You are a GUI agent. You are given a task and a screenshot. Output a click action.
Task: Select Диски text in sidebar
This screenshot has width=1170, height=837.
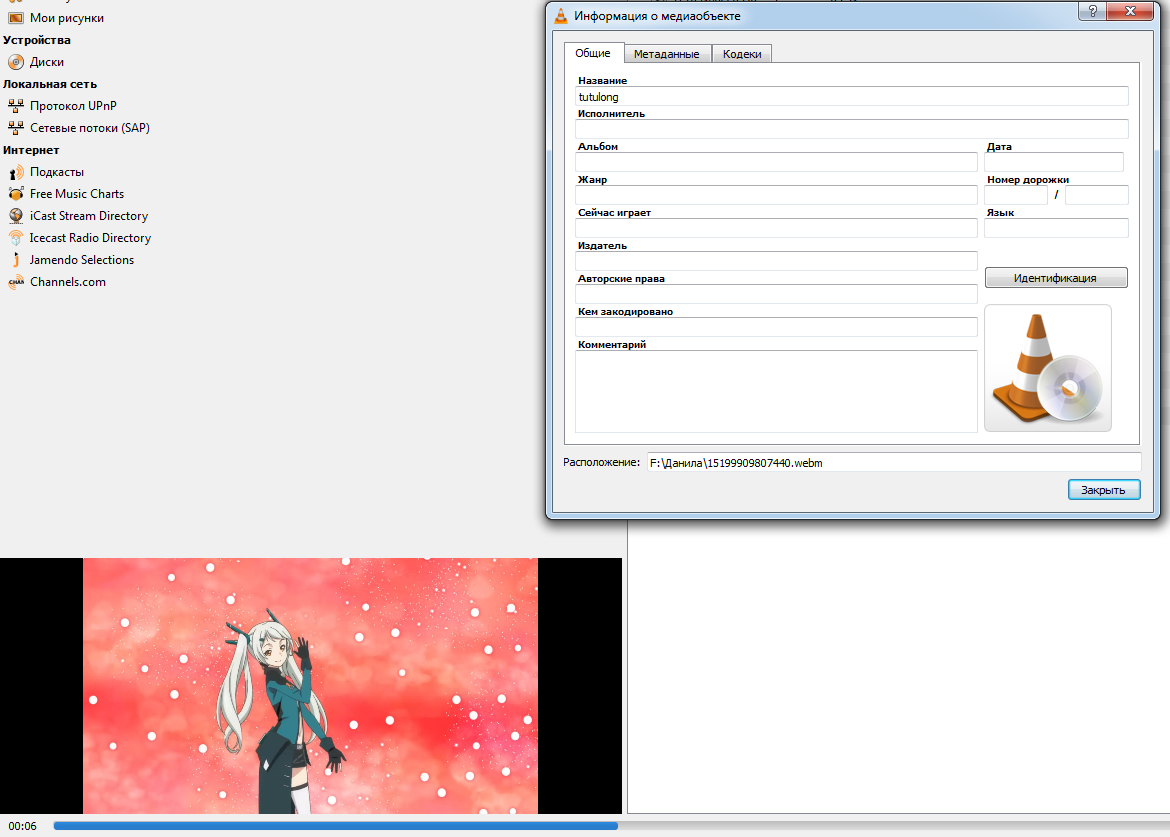pyautogui.click(x=47, y=62)
